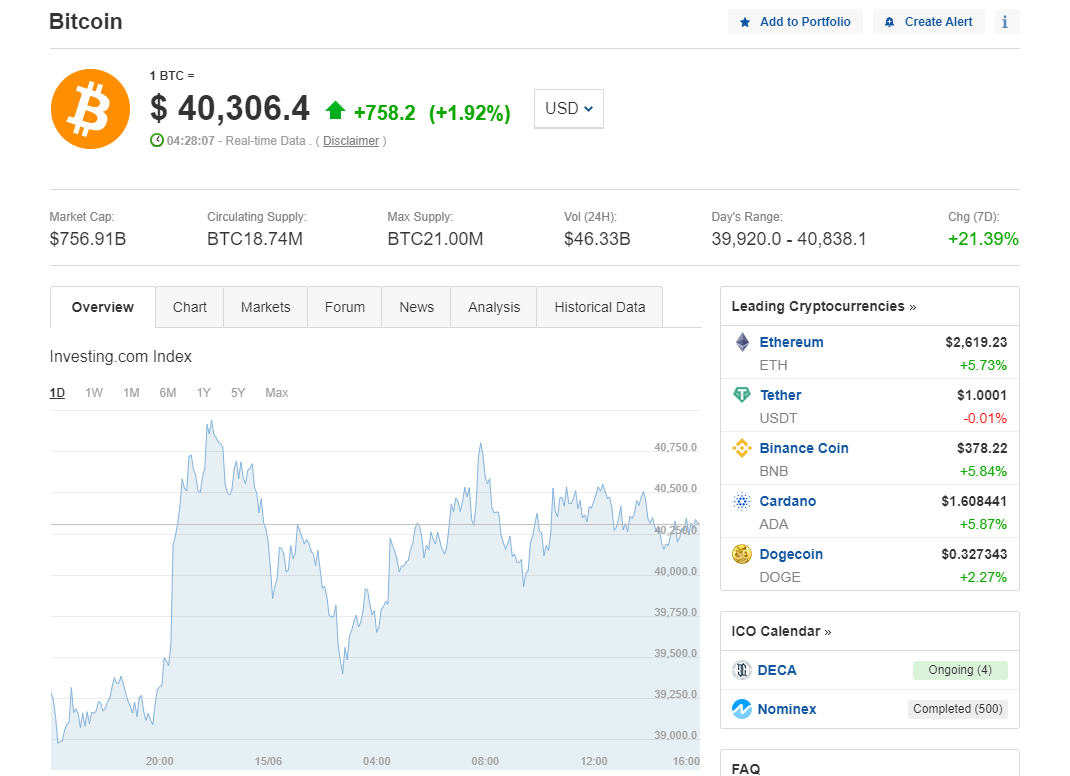
Task: Add Bitcoin to Portfolio
Action: 796,22
